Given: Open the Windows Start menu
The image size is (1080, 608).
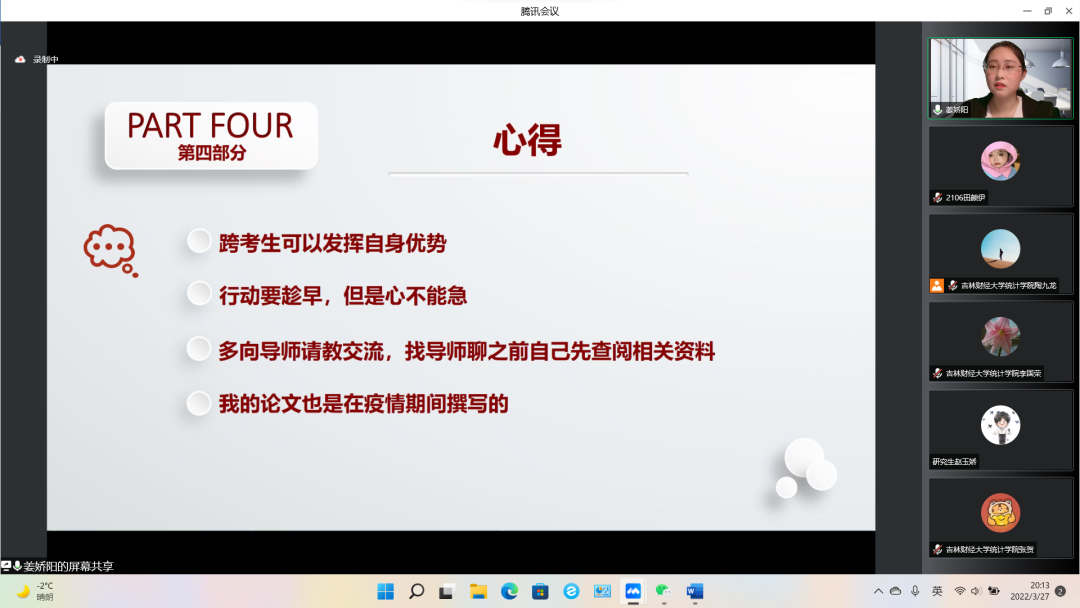Looking at the screenshot, I should [x=385, y=591].
